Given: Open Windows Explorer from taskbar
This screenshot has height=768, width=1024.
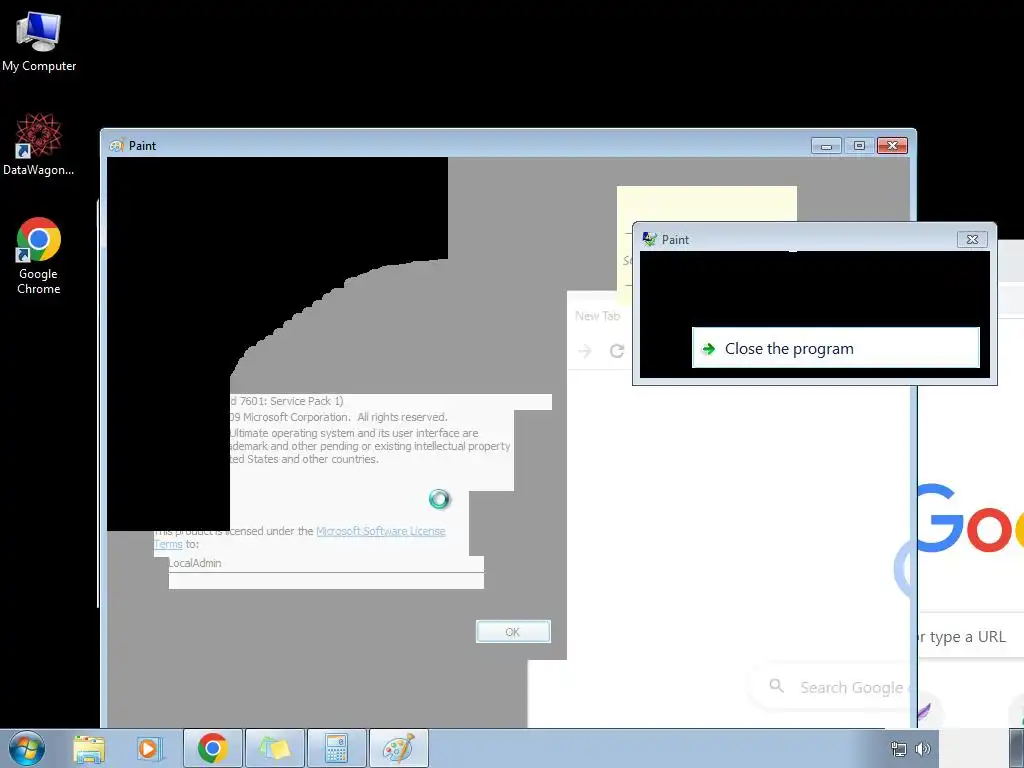Looking at the screenshot, I should (x=89, y=748).
